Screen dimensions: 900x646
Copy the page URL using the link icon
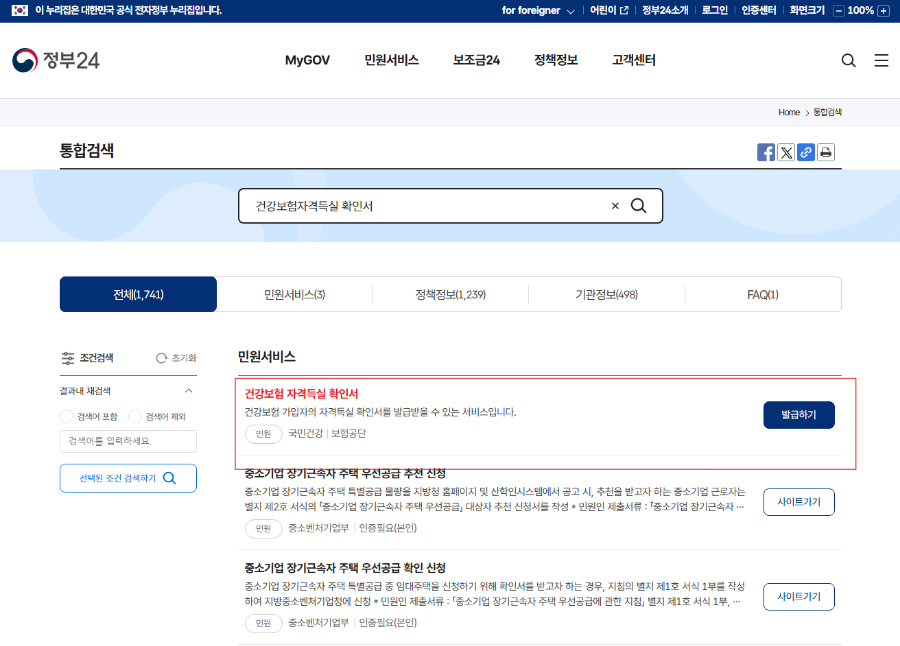coord(806,152)
